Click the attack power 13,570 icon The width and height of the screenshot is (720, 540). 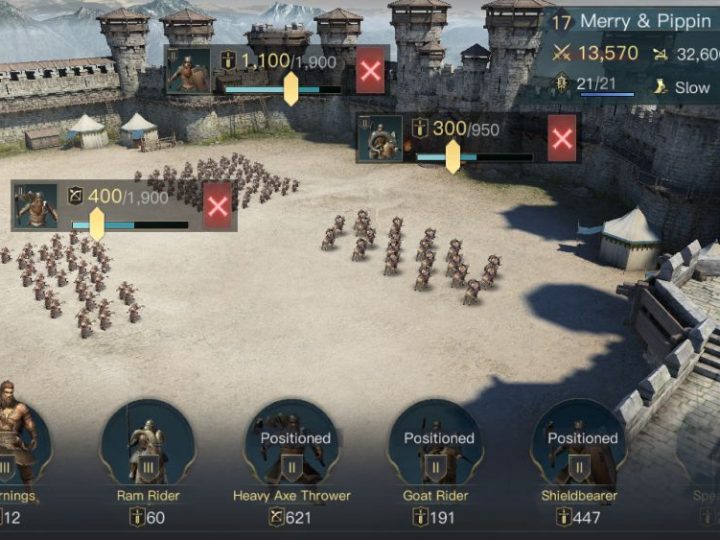(x=561, y=53)
